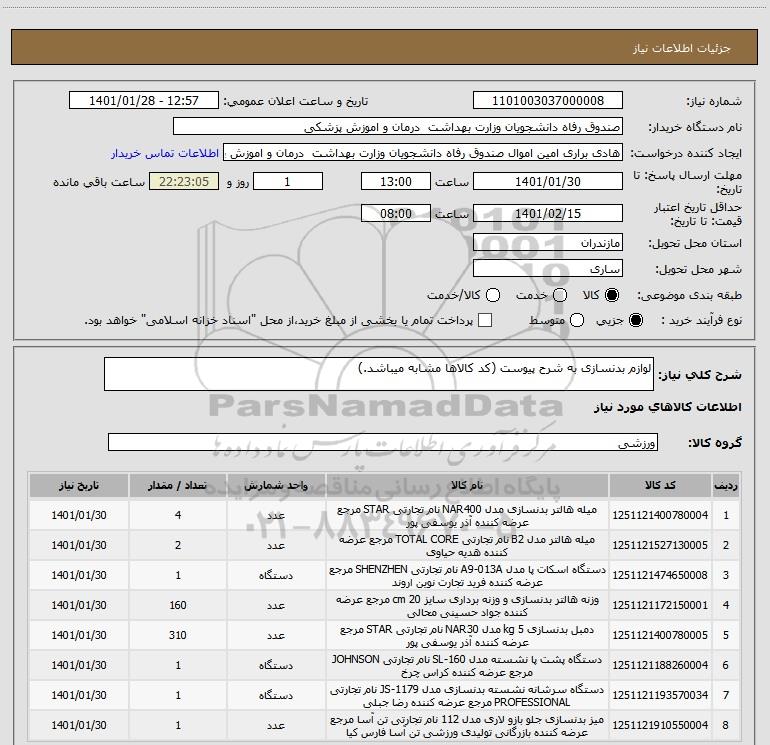Click product code 1251121172150001
Image resolution: width=770 pixels, height=745 pixels.
coord(660,605)
